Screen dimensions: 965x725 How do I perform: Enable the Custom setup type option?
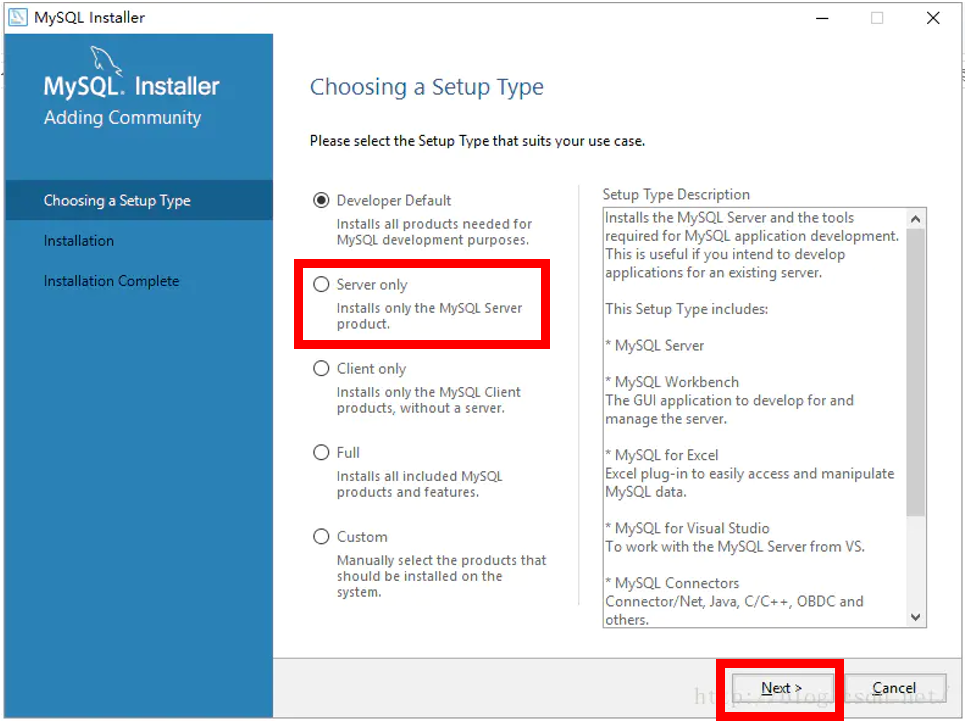[321, 536]
